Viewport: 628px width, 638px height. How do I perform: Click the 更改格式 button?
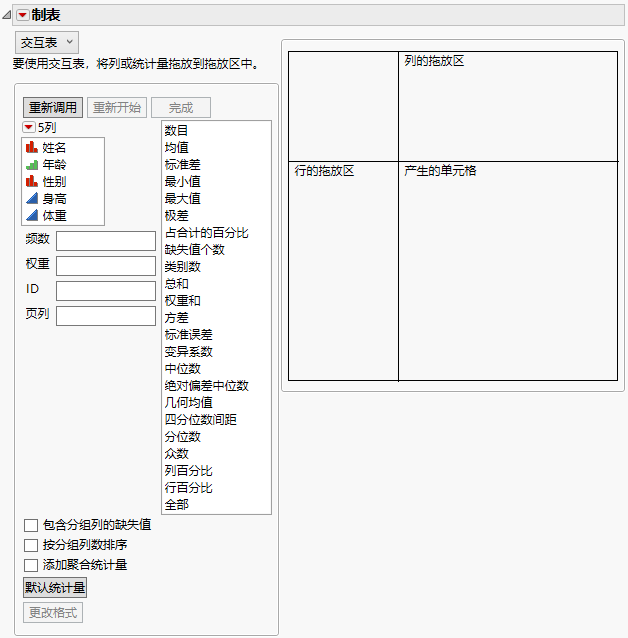click(53, 612)
